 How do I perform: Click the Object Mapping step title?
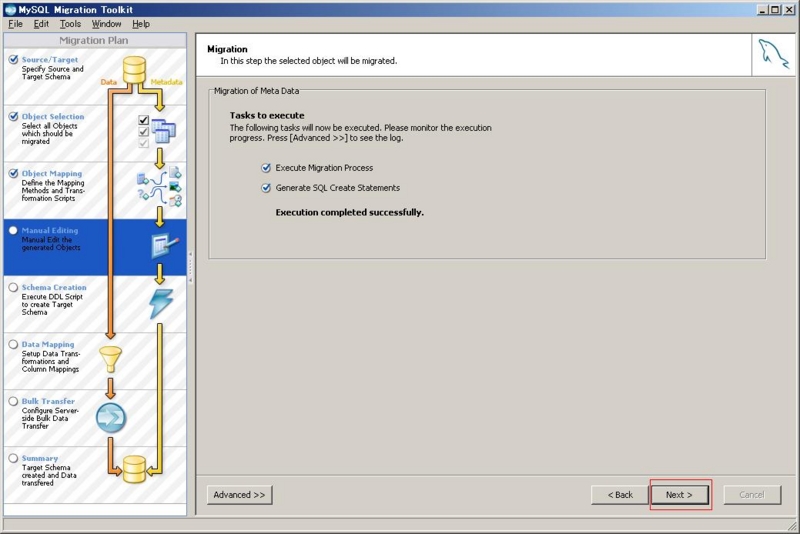point(52,173)
